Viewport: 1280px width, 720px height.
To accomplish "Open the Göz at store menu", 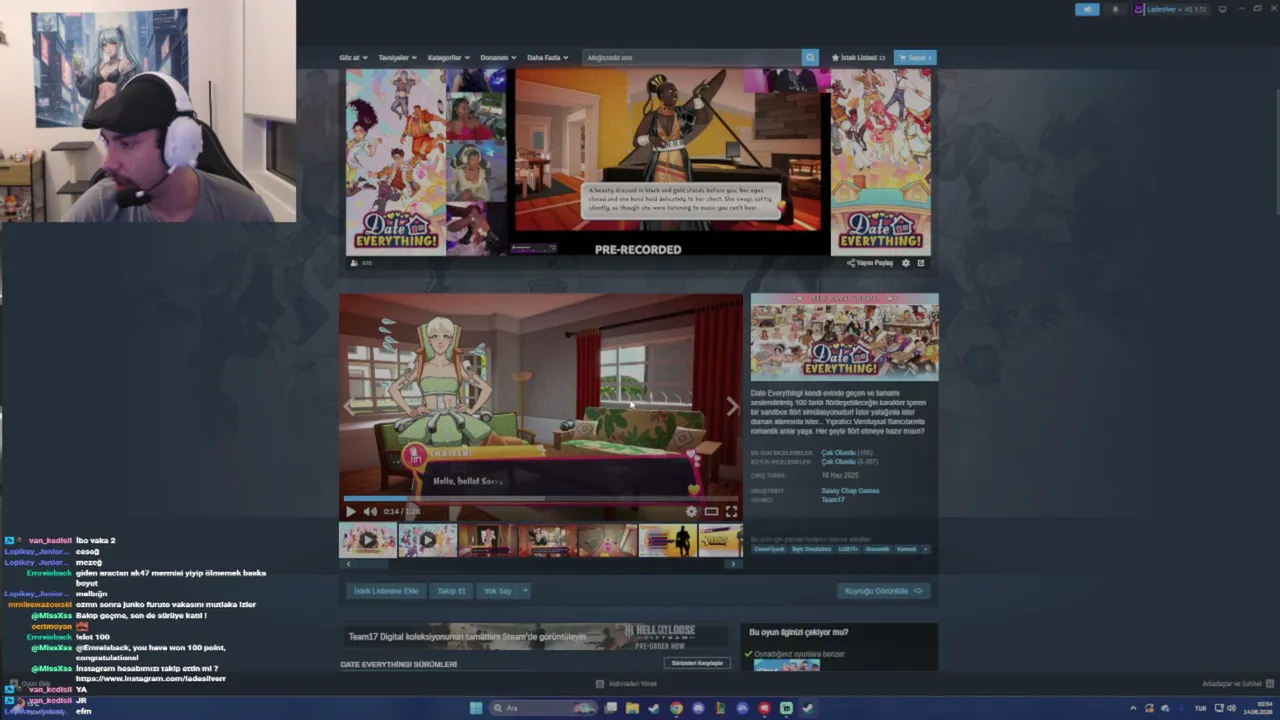I will pos(353,57).
